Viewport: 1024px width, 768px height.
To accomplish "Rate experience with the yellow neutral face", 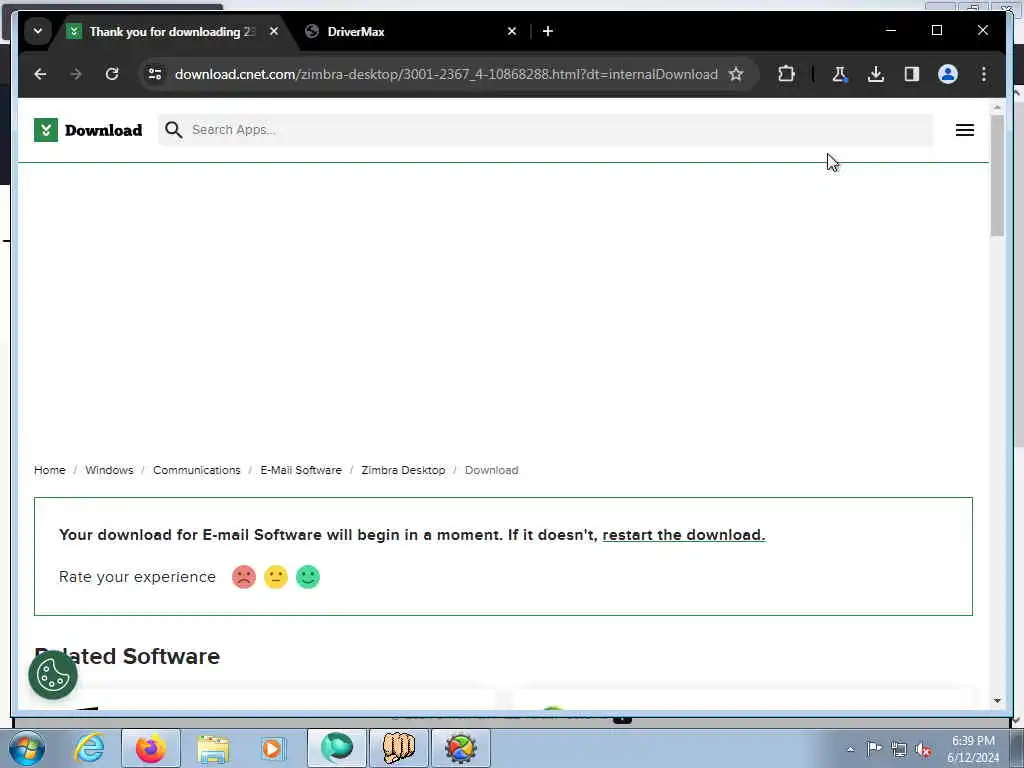I will 276,577.
